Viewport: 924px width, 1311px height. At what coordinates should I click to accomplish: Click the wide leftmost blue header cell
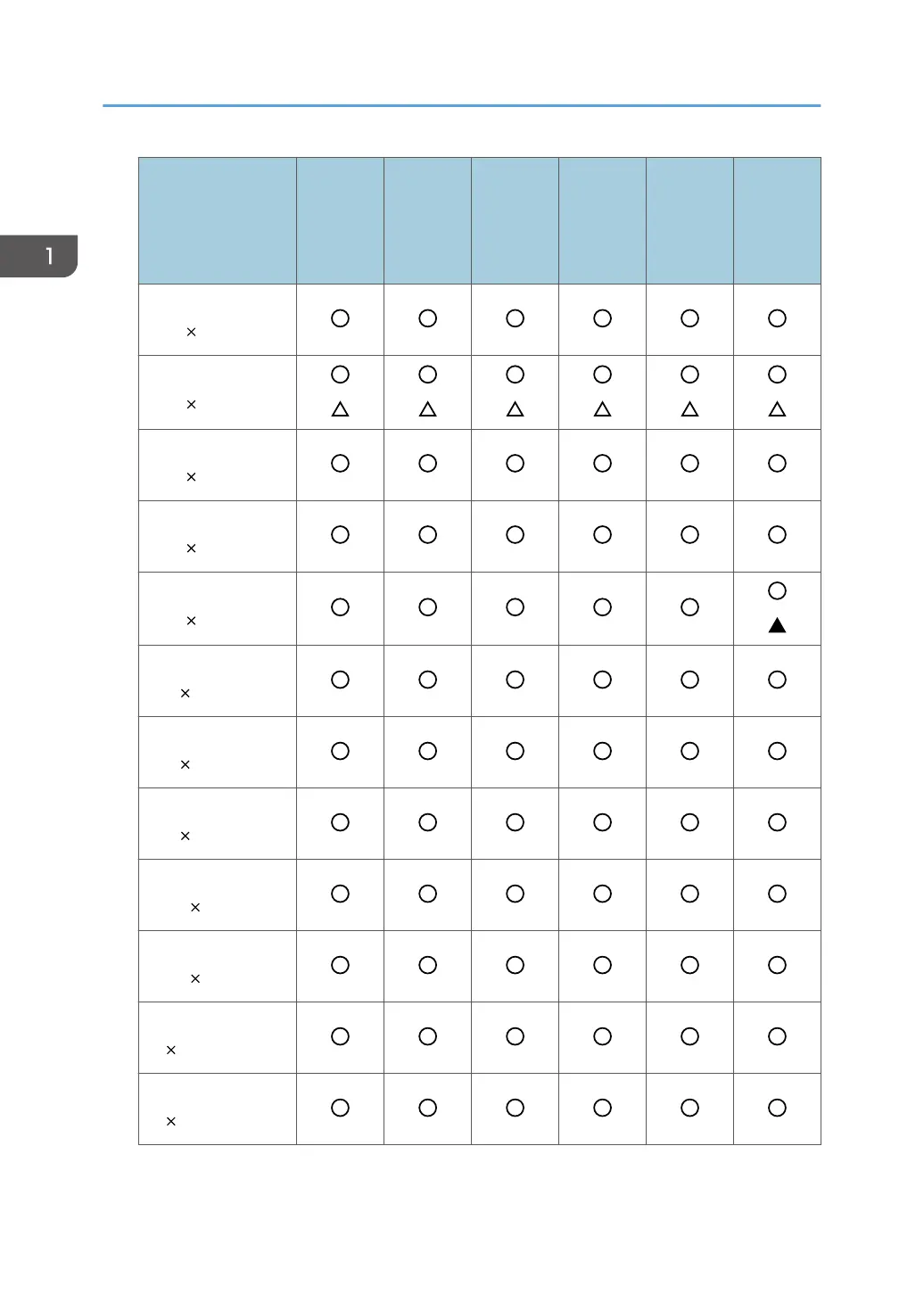(x=218, y=220)
